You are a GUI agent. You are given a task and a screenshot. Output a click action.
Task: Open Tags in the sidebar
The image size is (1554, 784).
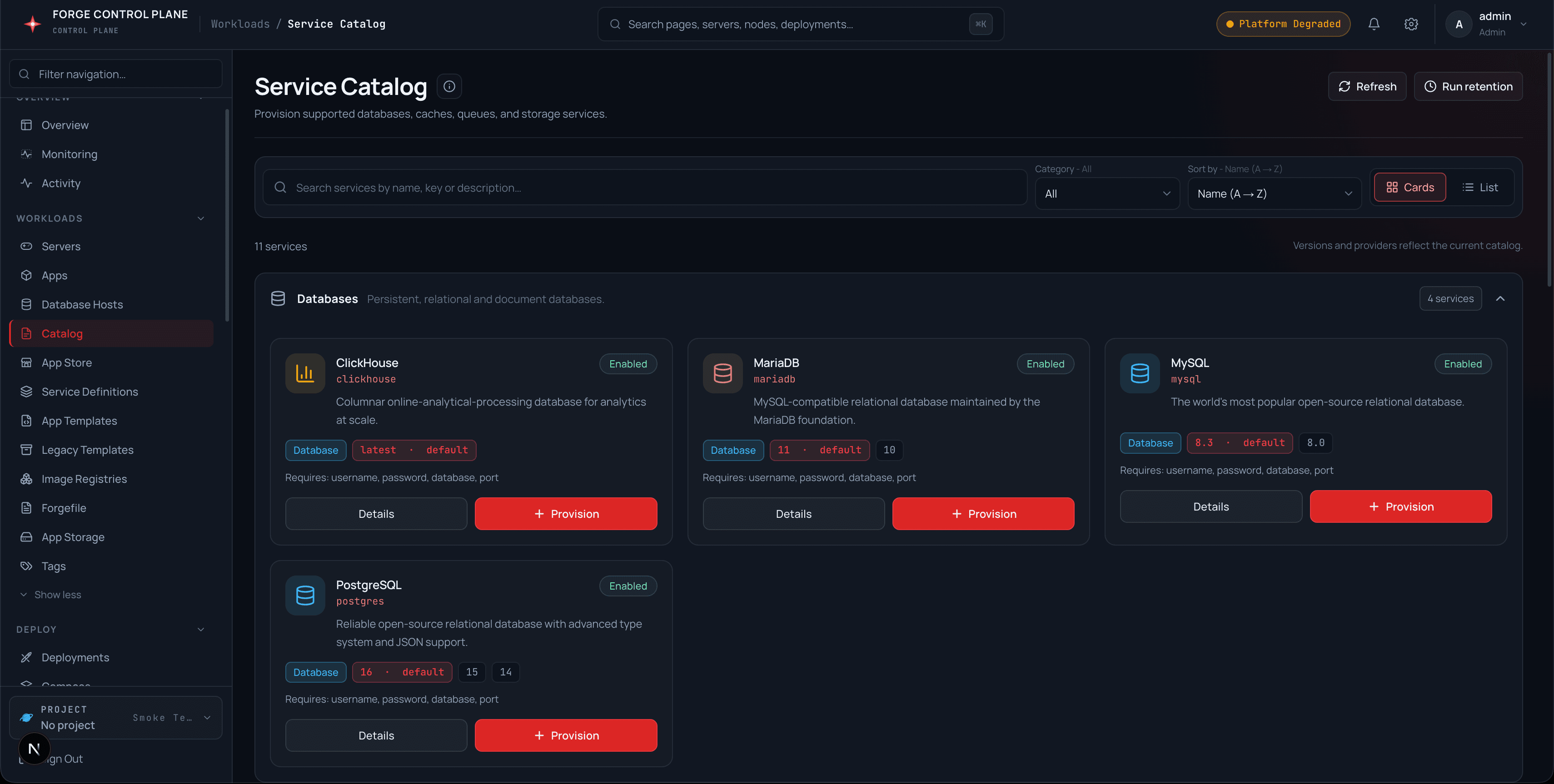112,566
